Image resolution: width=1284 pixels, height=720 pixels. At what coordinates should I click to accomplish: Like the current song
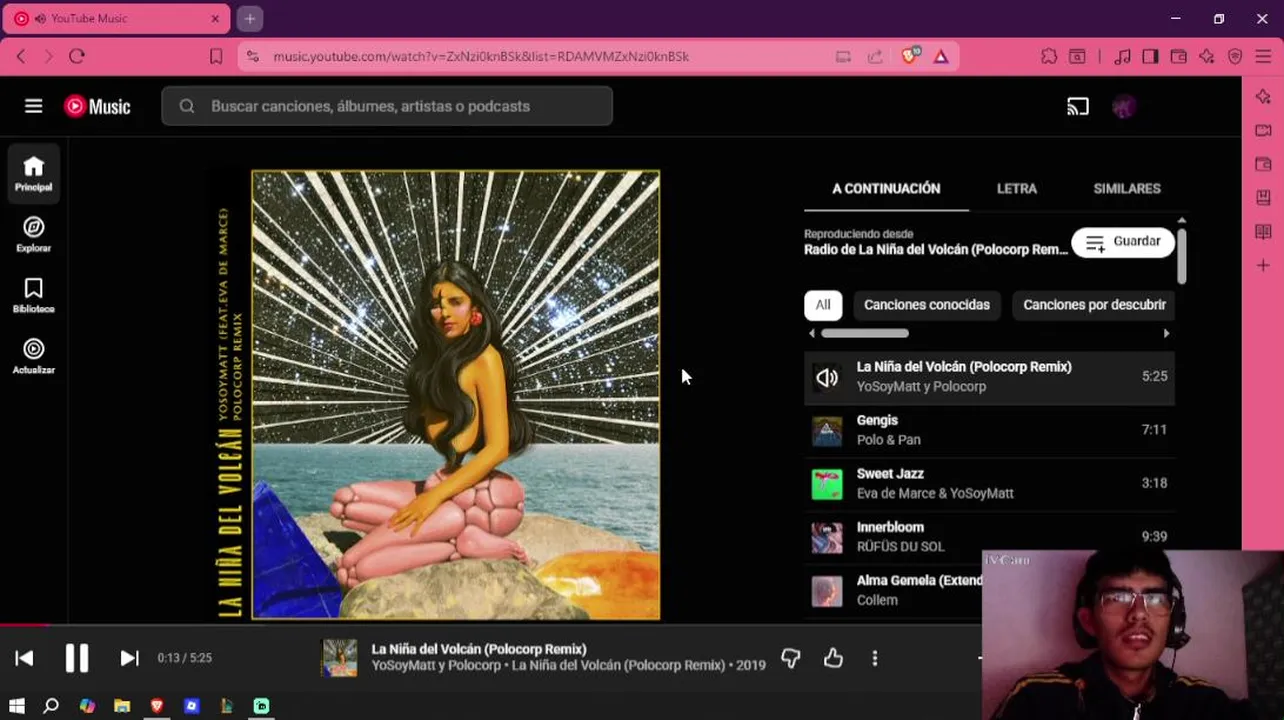pyautogui.click(x=834, y=658)
